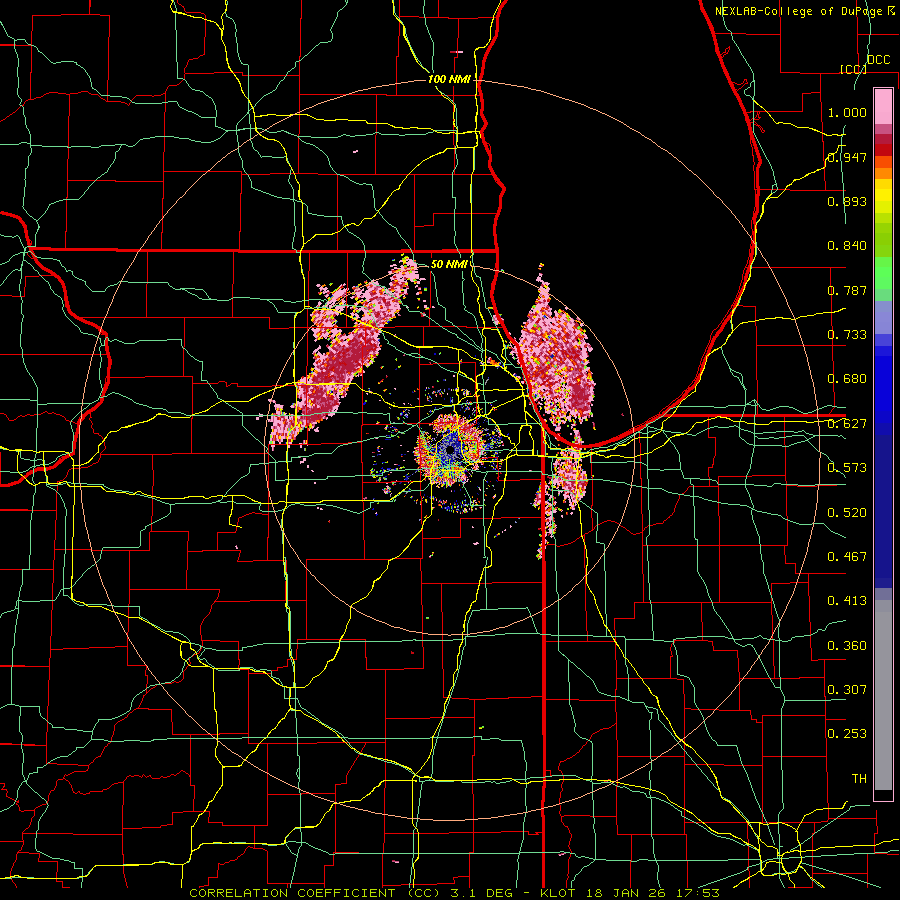Click the TH threshold label

coord(859,779)
